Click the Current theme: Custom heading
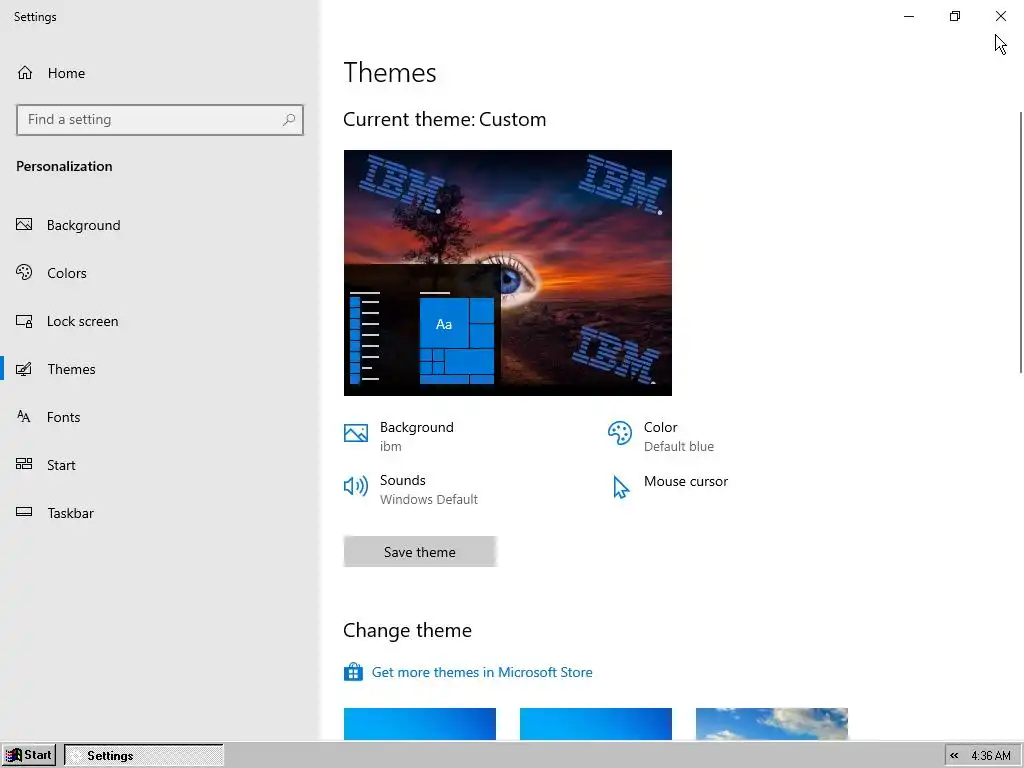1024x768 pixels. click(x=445, y=120)
